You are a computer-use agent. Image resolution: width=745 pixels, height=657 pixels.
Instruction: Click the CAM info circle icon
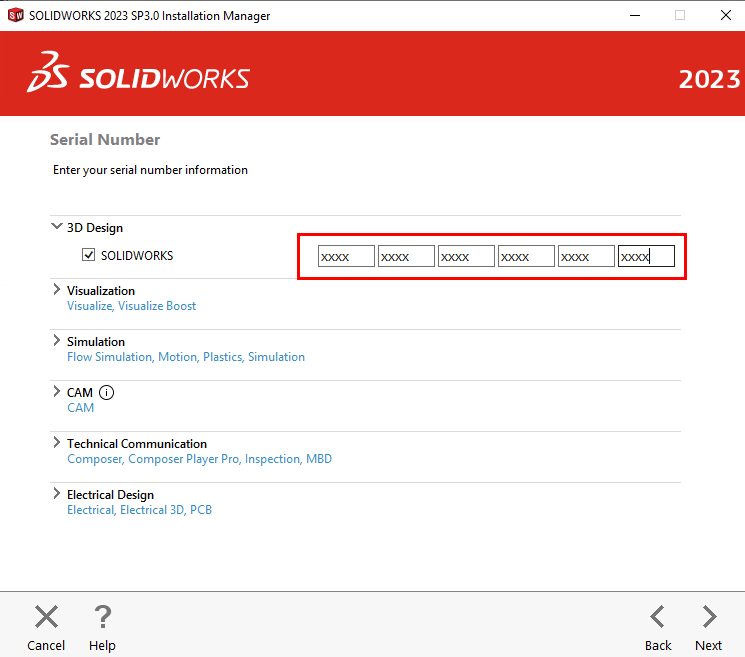click(106, 392)
